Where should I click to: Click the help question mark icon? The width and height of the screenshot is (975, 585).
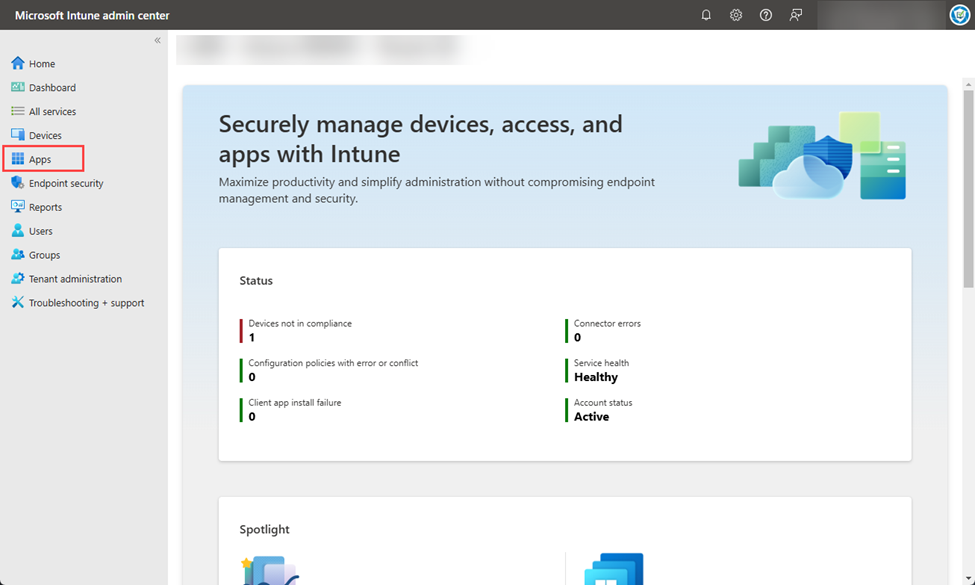tap(766, 15)
